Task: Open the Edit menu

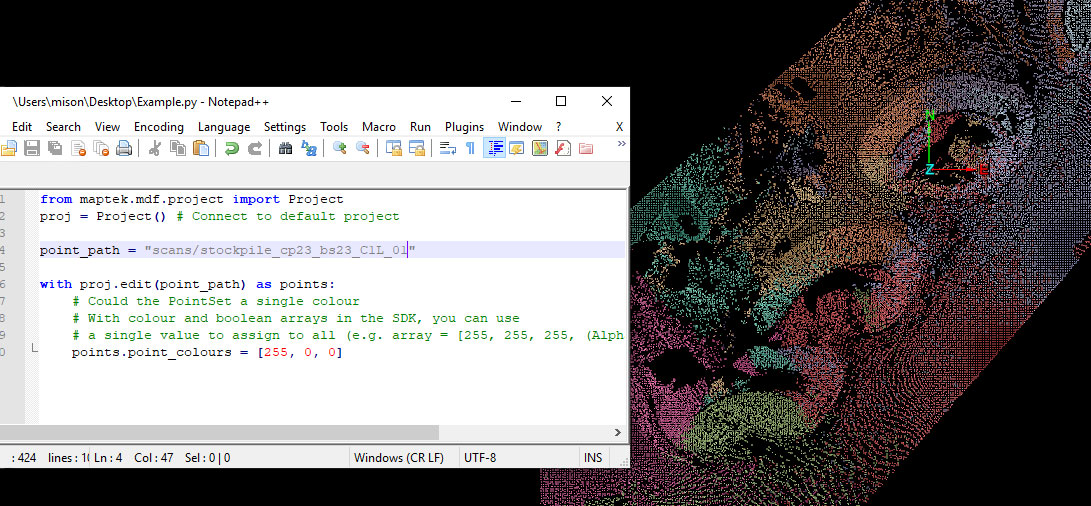Action: coord(22,127)
